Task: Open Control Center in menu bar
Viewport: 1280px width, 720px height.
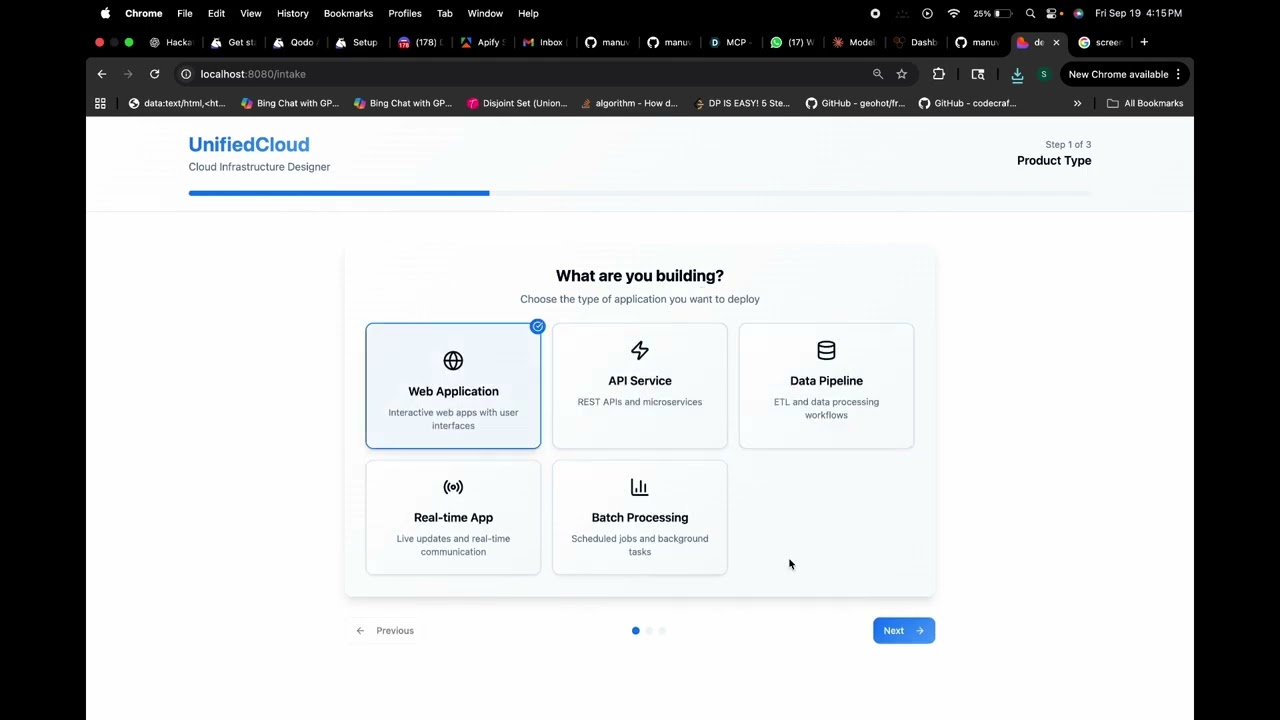Action: tap(1053, 13)
